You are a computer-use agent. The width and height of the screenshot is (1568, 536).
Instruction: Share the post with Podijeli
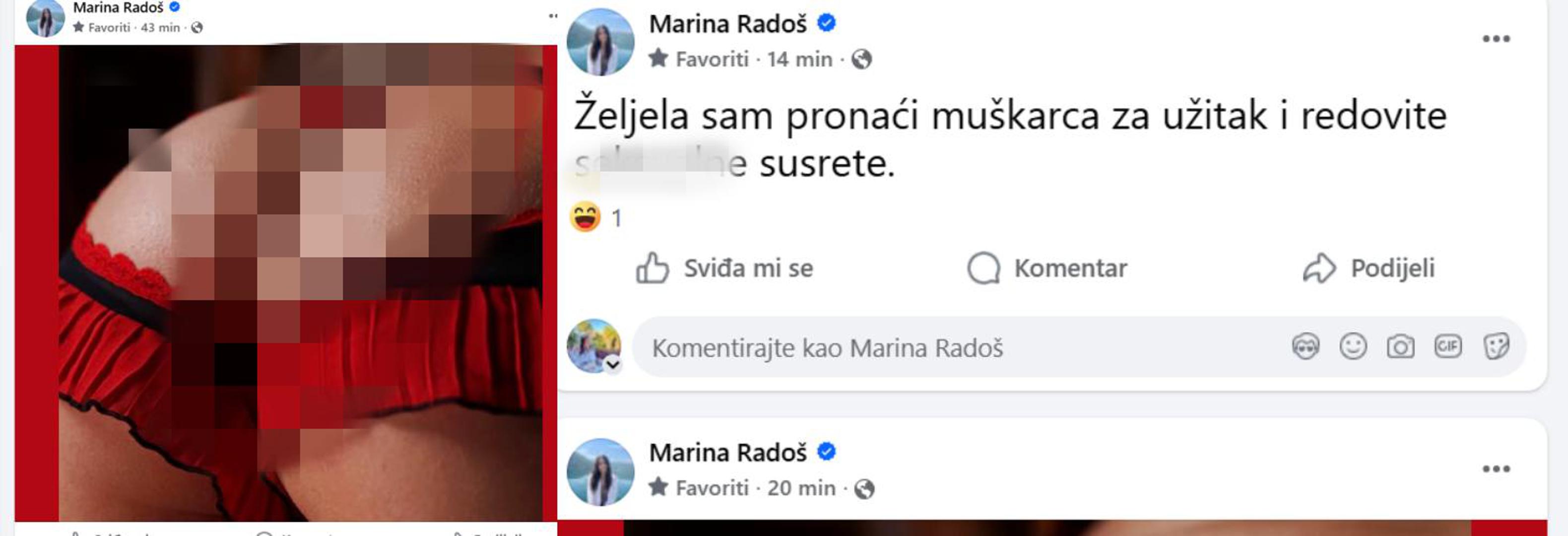(1369, 268)
